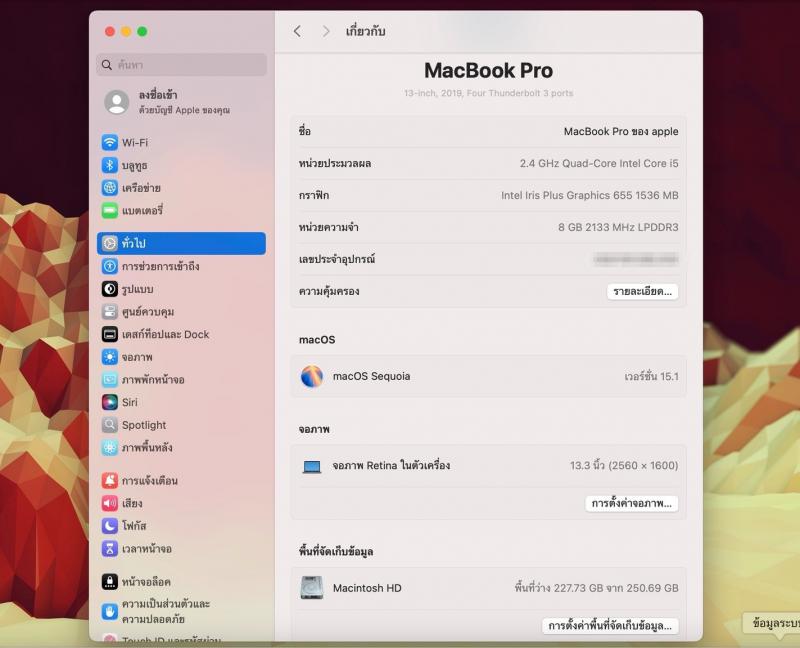Click the memory value "8 GB 2133 MHz LPDDR3"

[618, 227]
